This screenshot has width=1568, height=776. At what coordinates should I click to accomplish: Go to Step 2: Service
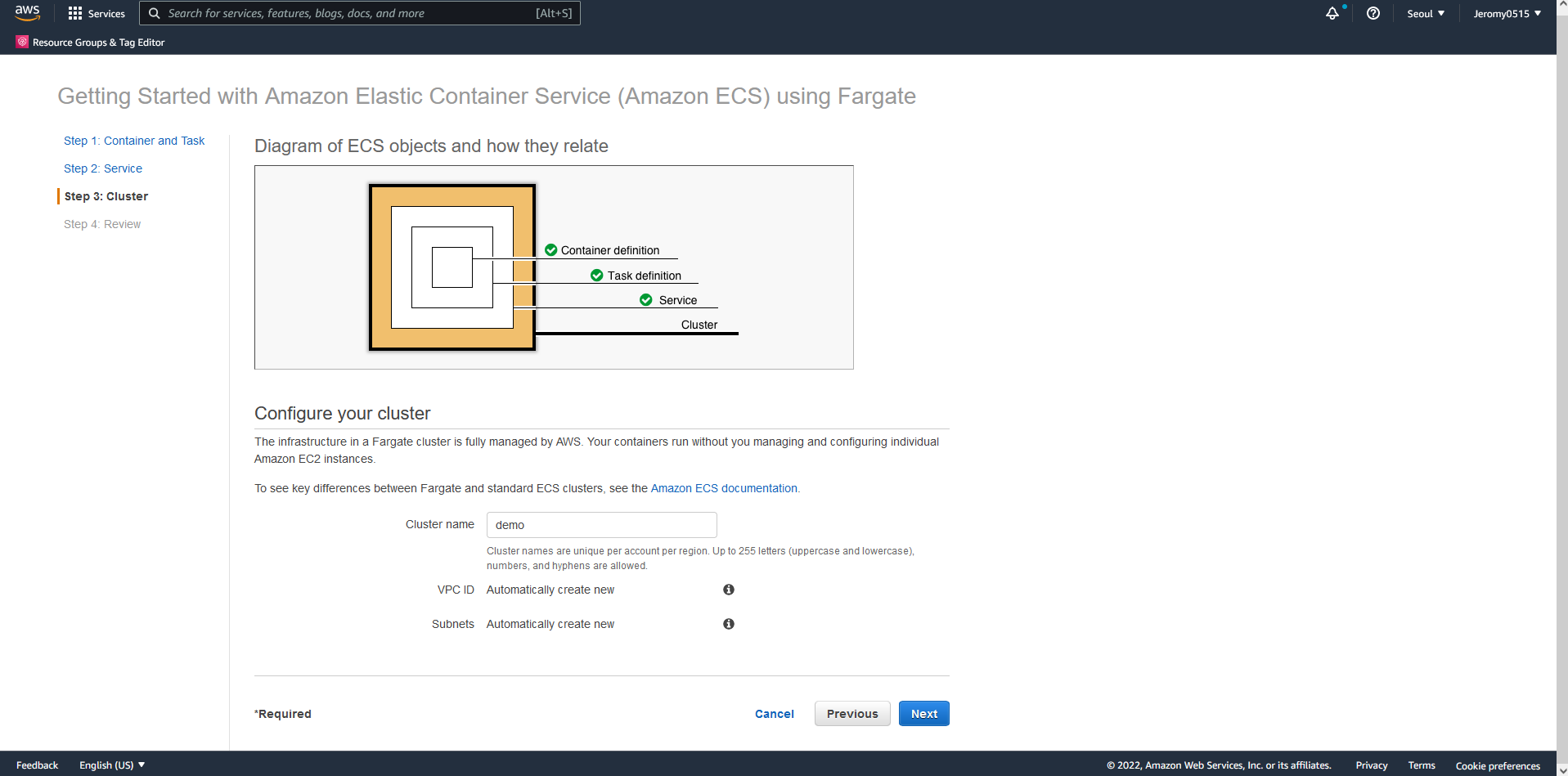(103, 168)
